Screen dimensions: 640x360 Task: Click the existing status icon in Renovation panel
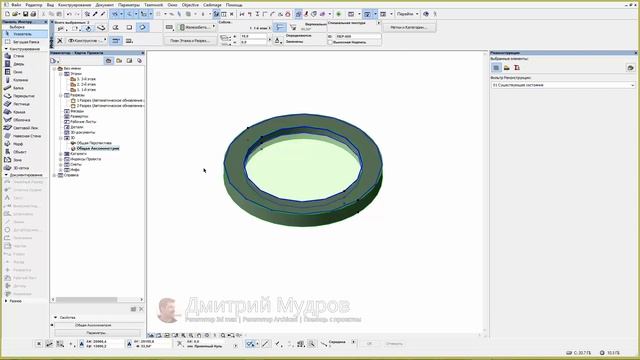[x=496, y=68]
